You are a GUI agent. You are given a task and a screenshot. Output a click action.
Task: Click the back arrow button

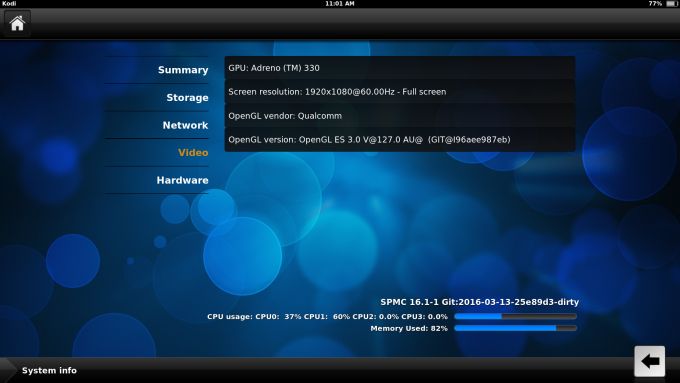pyautogui.click(x=649, y=361)
